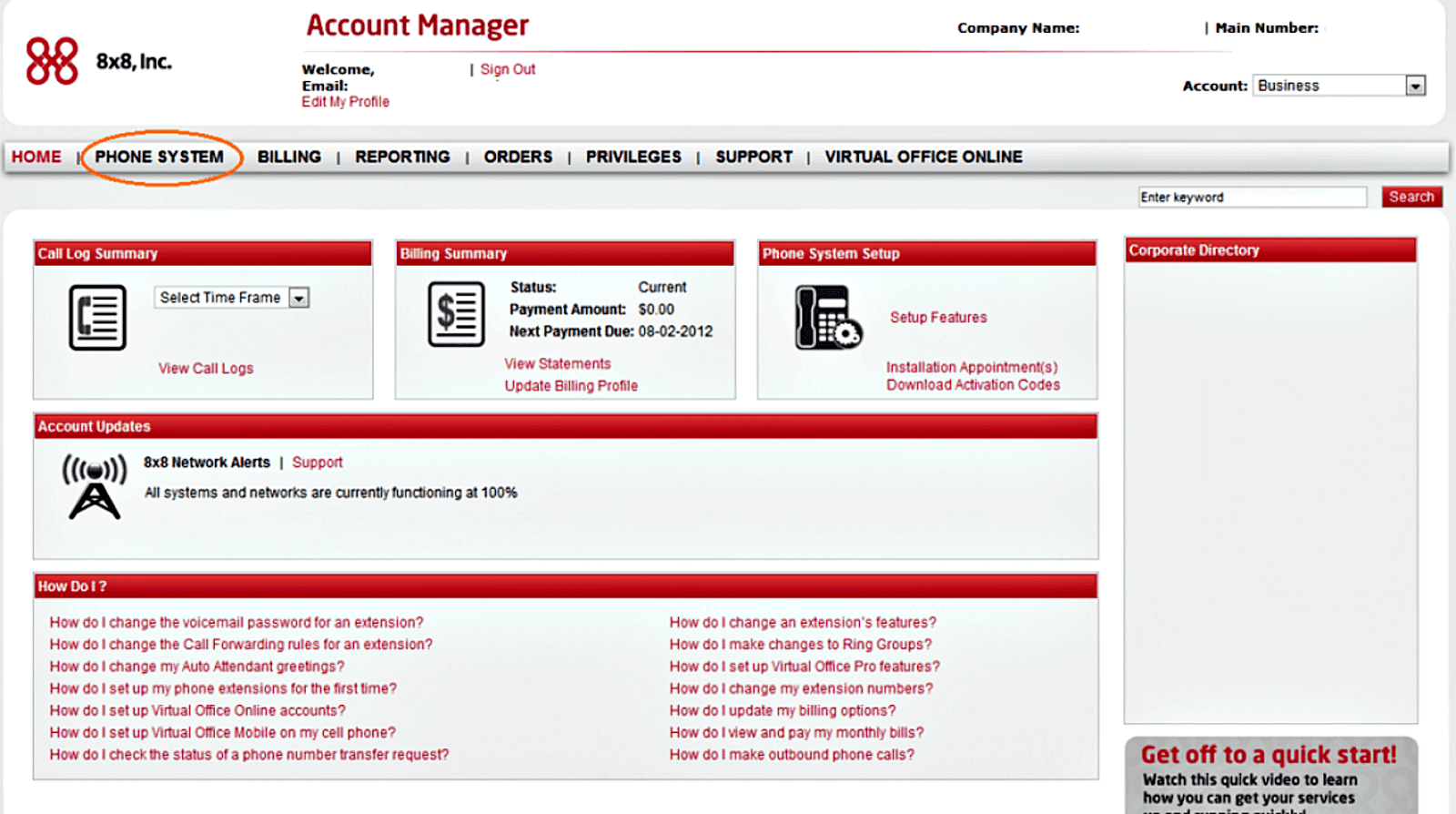Open 'update my billing options' help link
Image resolution: width=1456 pixels, height=814 pixels.
(x=783, y=710)
